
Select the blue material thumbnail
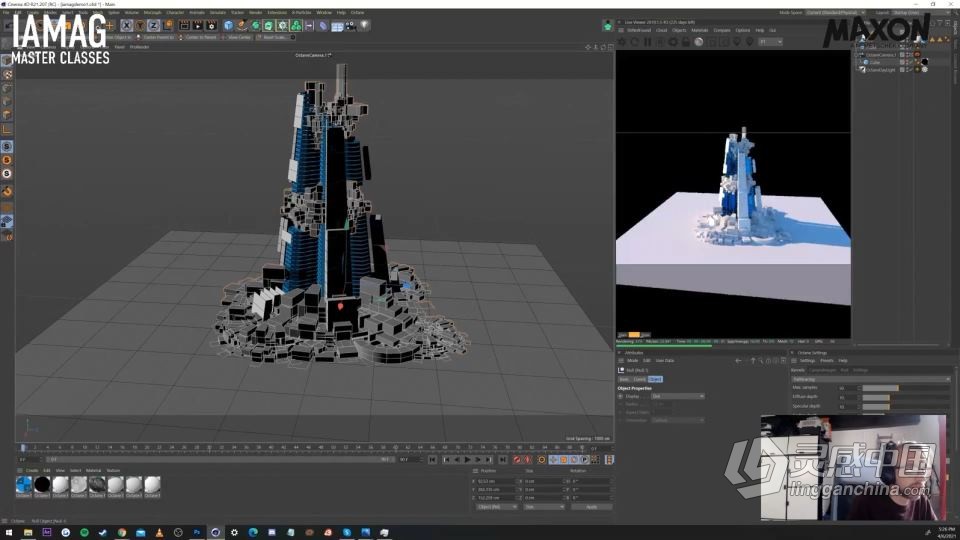[24, 484]
